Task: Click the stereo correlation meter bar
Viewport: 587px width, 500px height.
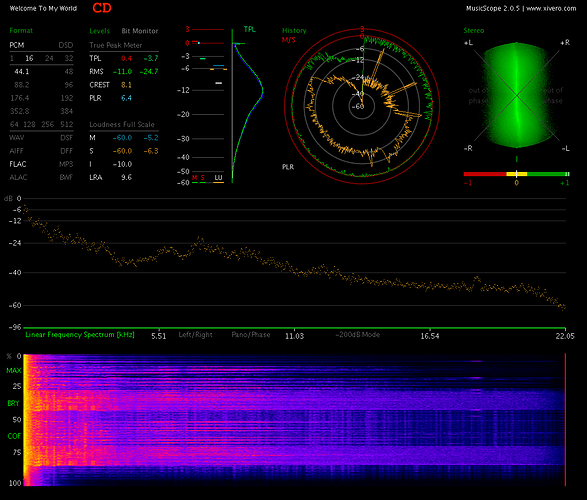Action: 517,174
